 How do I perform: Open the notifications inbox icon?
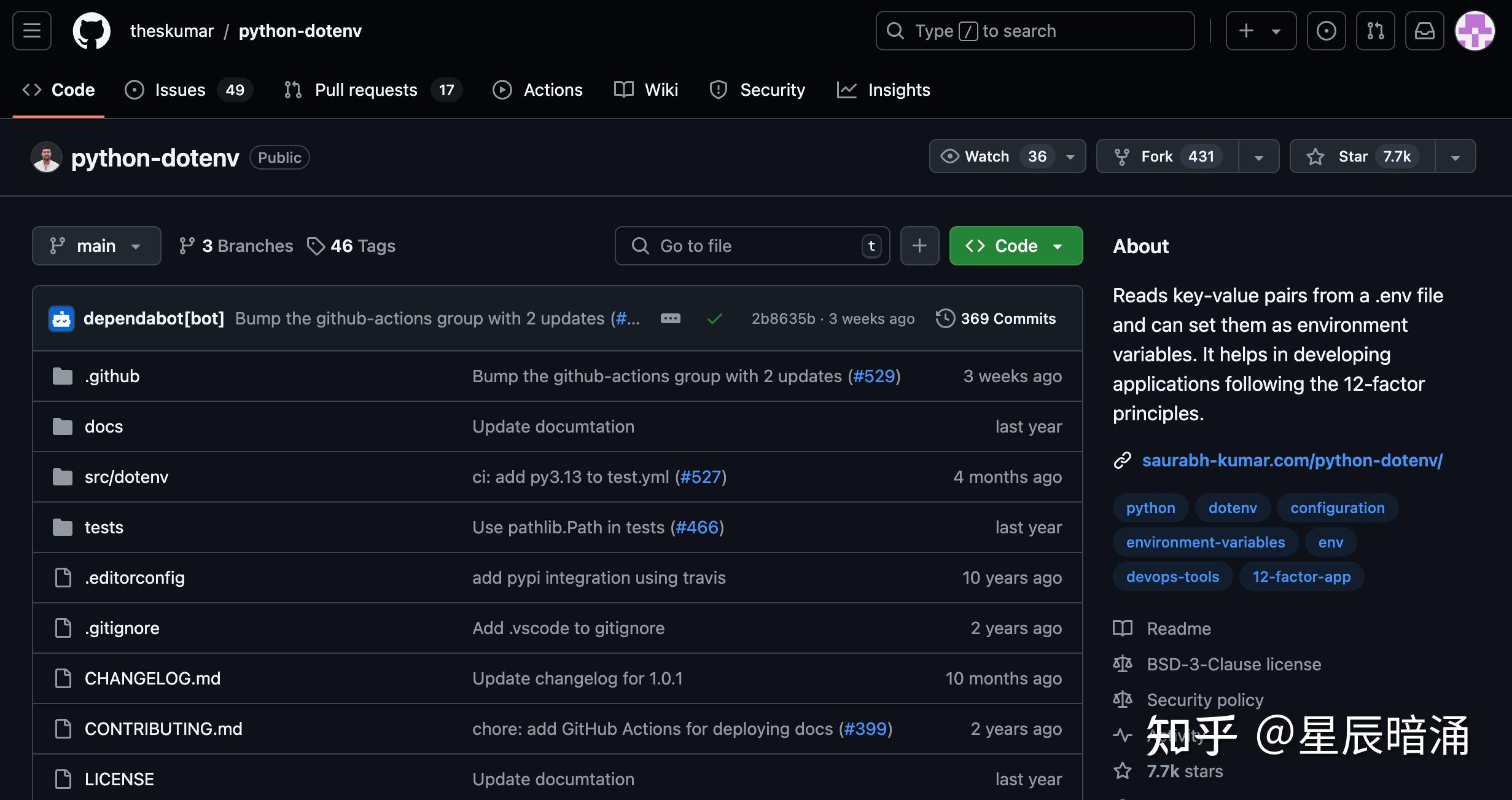point(1424,31)
